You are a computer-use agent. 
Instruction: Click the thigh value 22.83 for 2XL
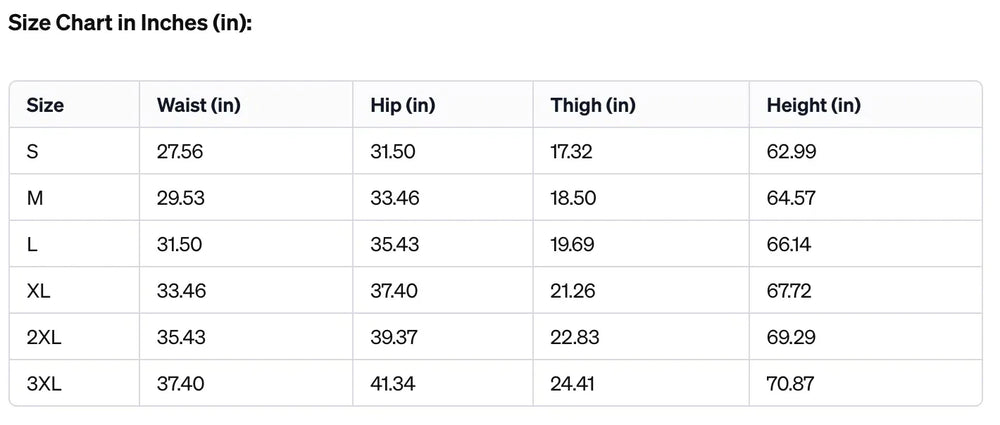point(575,337)
